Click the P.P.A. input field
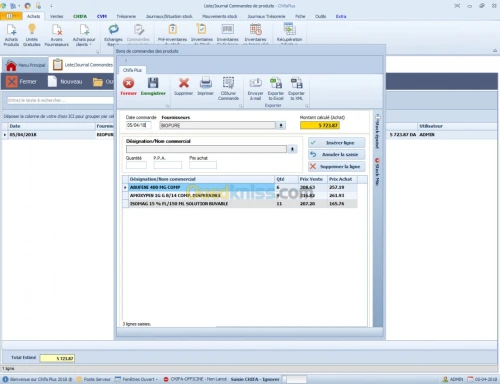500x384 pixels. point(168,165)
